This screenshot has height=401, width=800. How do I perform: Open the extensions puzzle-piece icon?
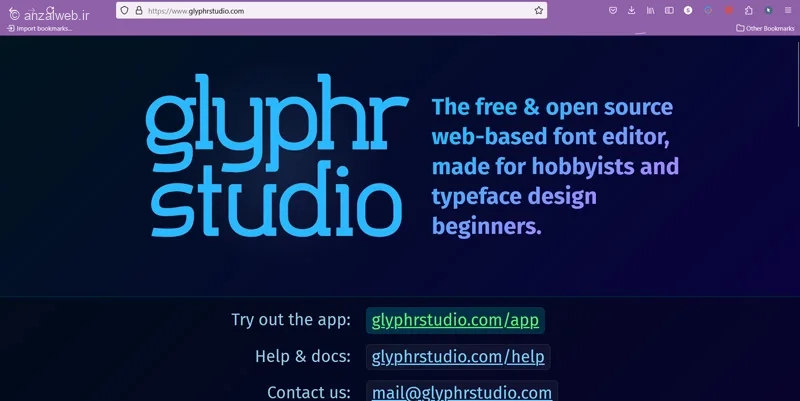748,10
